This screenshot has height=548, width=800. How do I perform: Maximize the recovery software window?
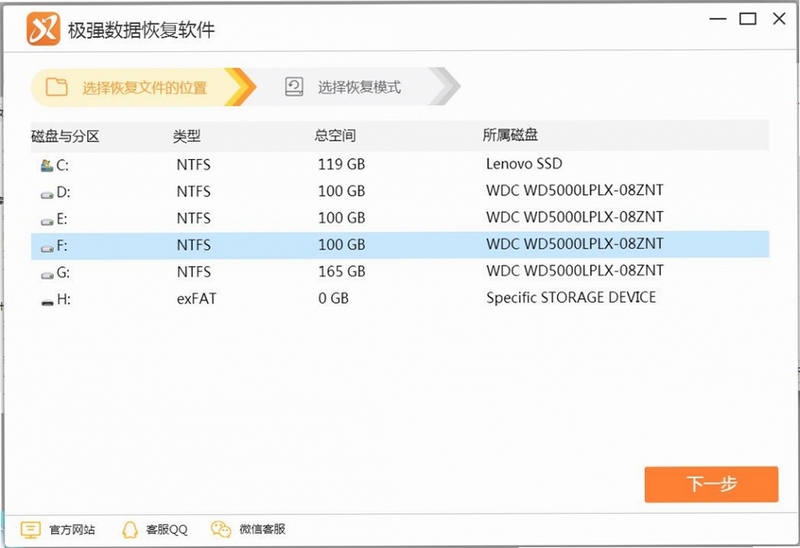[748, 19]
